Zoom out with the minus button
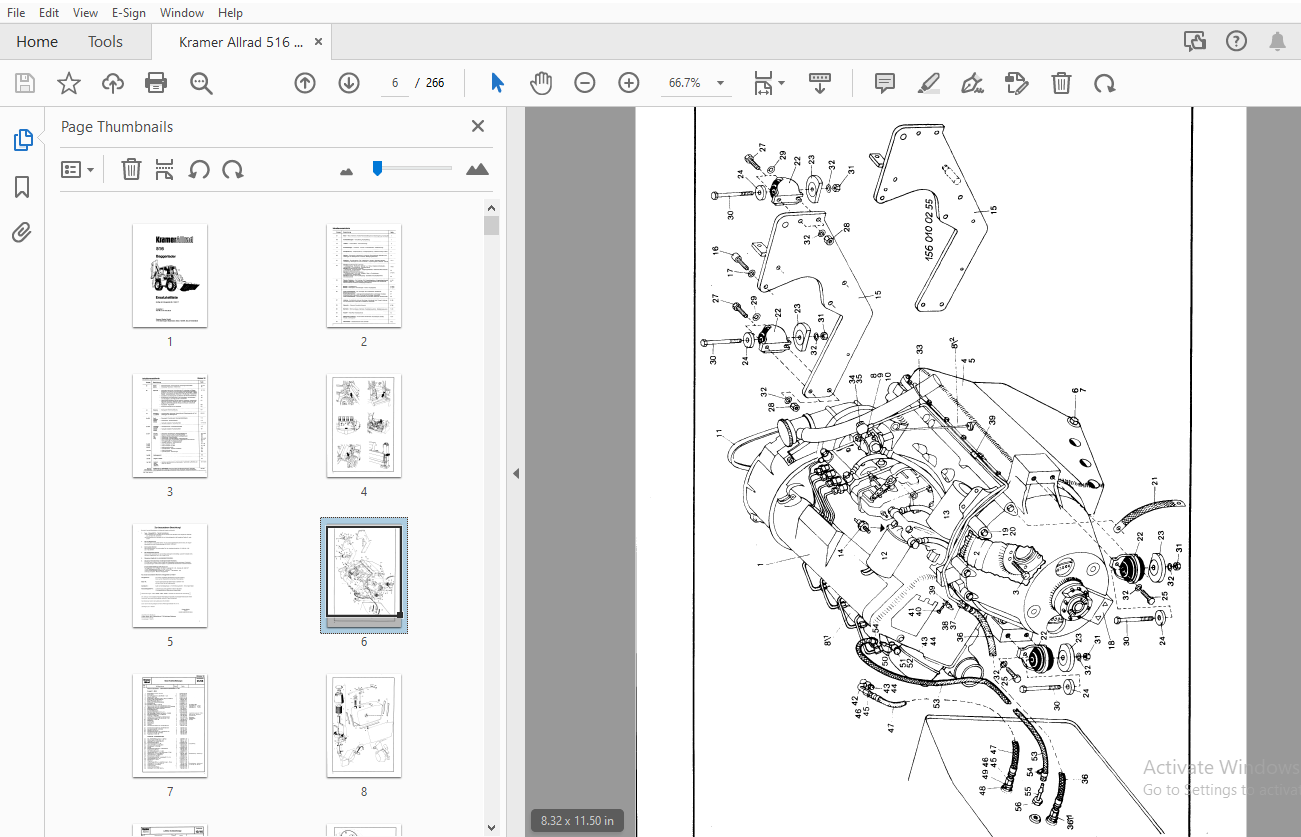This screenshot has height=837, width=1301. 585,83
